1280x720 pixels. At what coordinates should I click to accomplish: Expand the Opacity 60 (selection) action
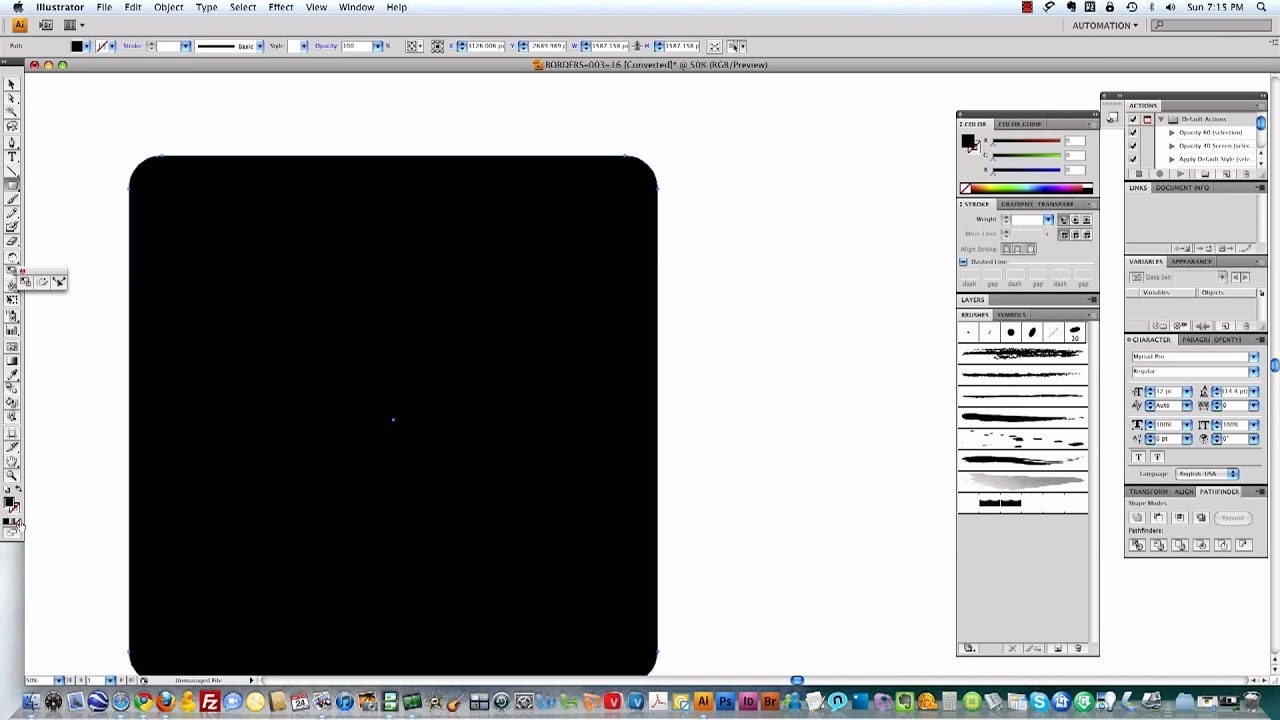(1171, 132)
